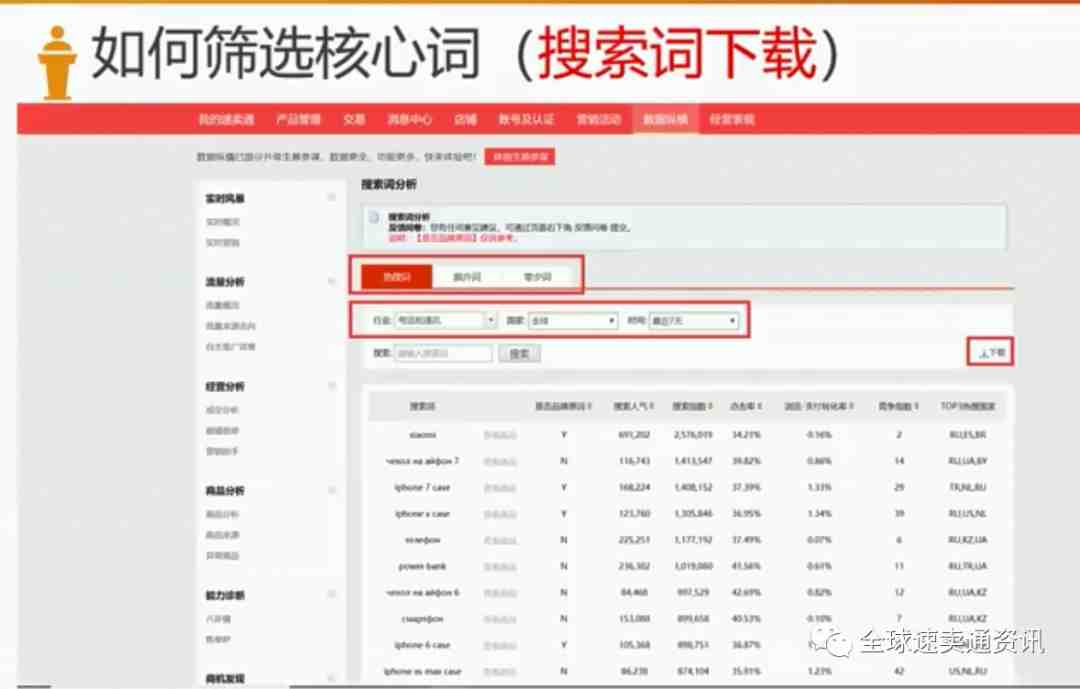Sort the table by 搜索指数 column
This screenshot has width=1080, height=689.
coord(692,407)
